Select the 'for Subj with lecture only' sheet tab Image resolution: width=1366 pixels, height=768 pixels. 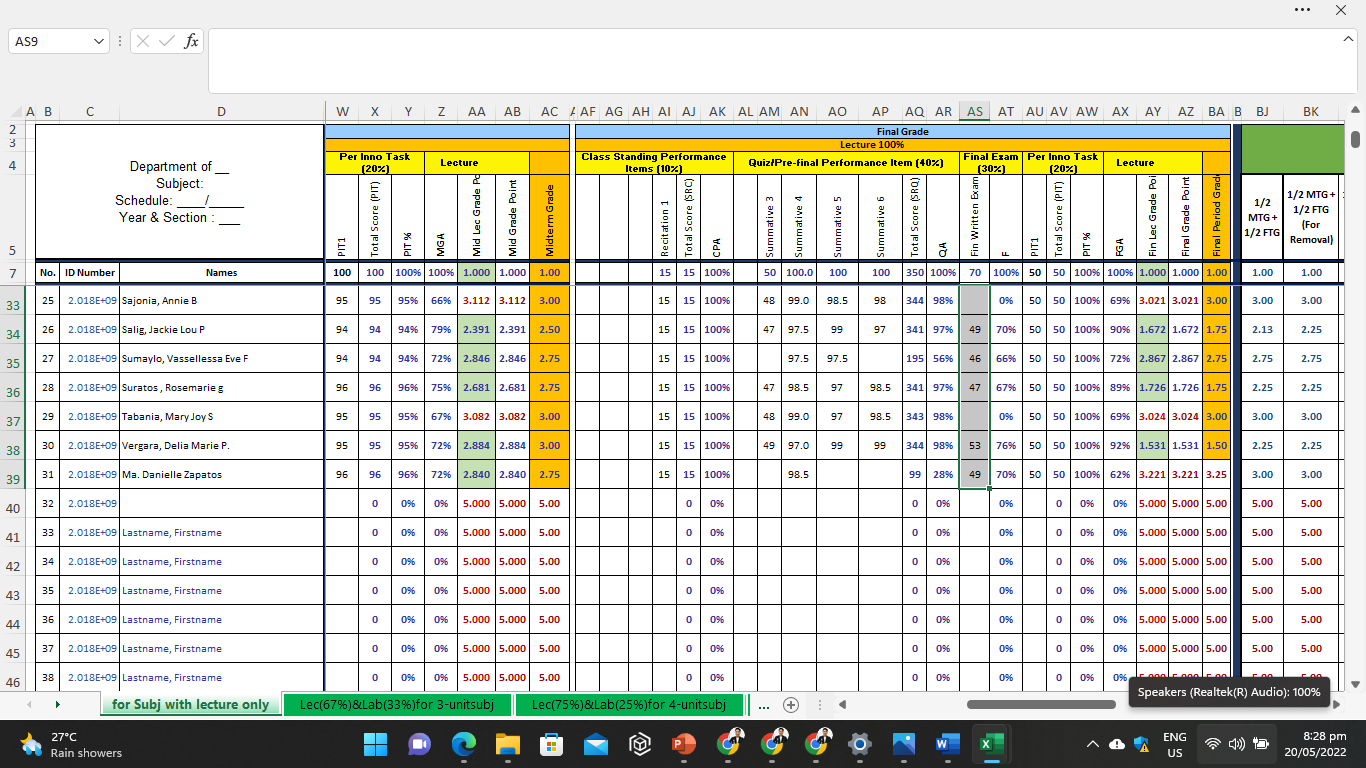(190, 705)
